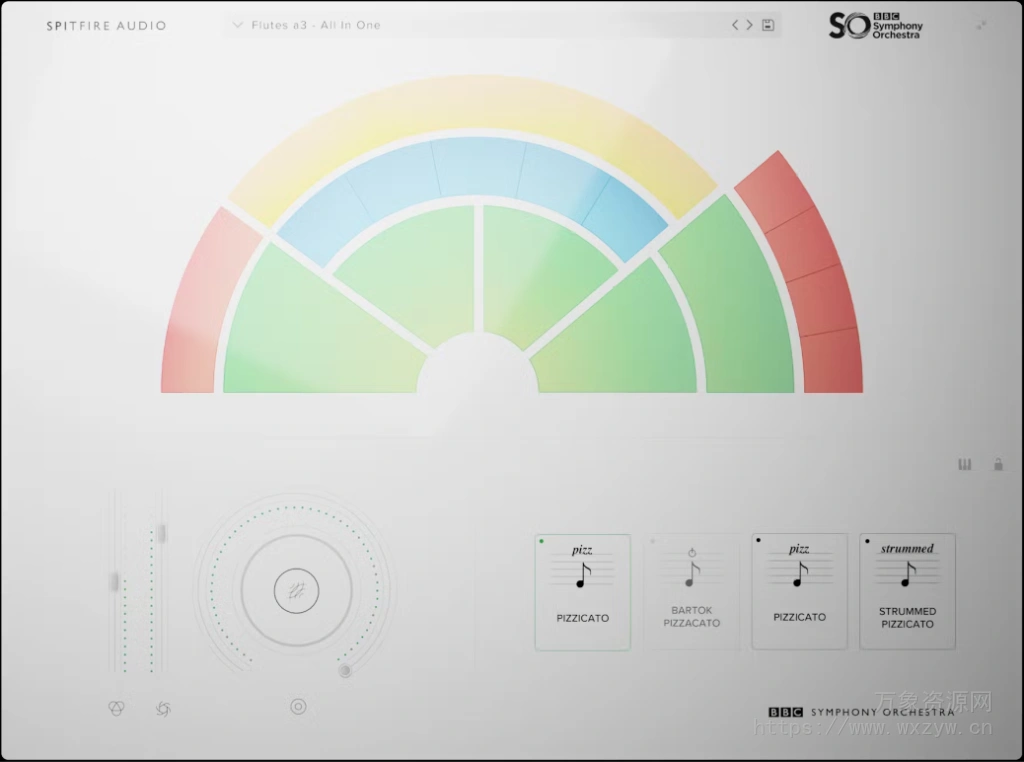The height and width of the screenshot is (762, 1024).
Task: Enable the Bartok Pizzacato articulation
Action: point(691,591)
